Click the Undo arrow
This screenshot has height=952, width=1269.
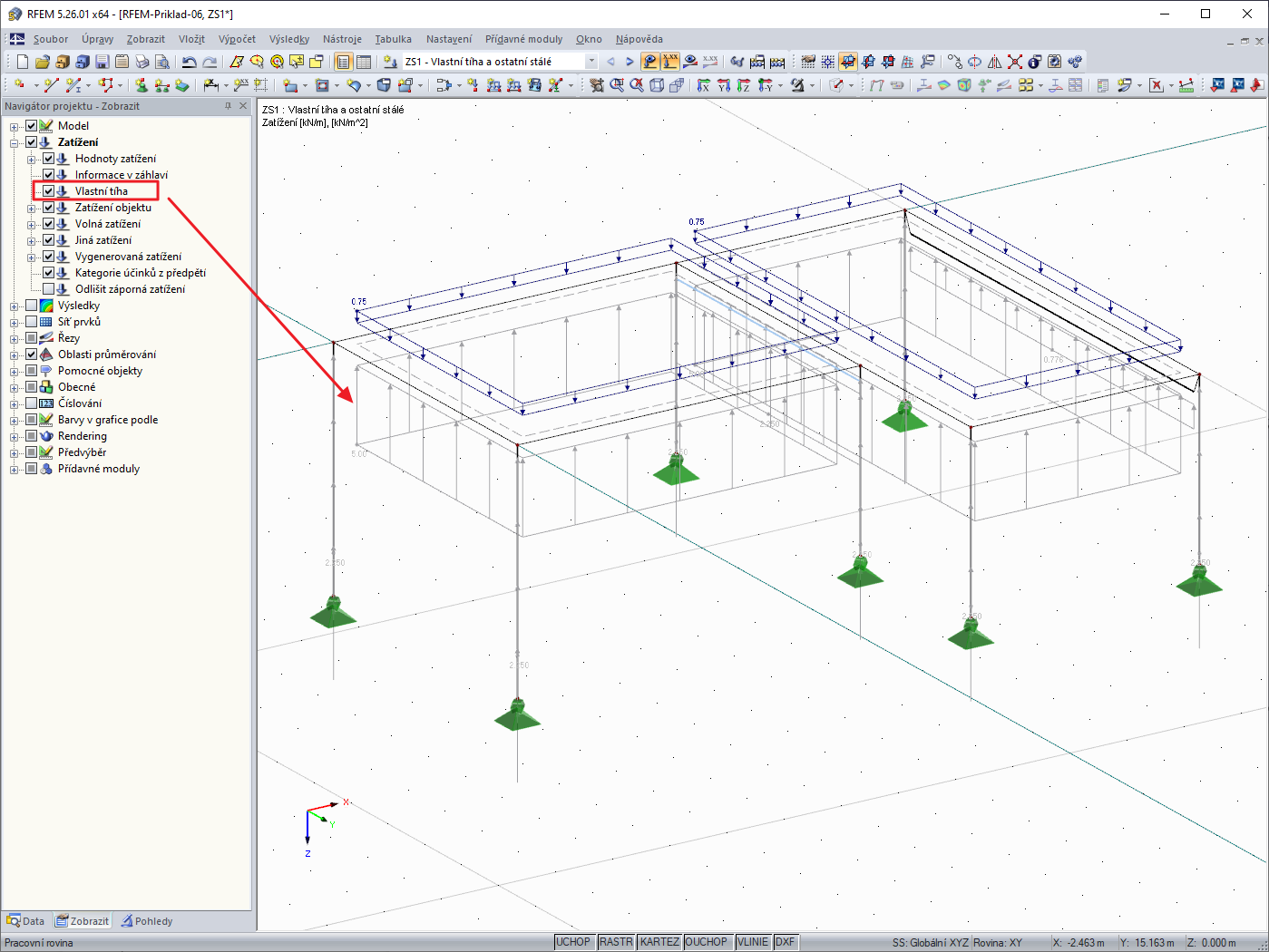[189, 62]
